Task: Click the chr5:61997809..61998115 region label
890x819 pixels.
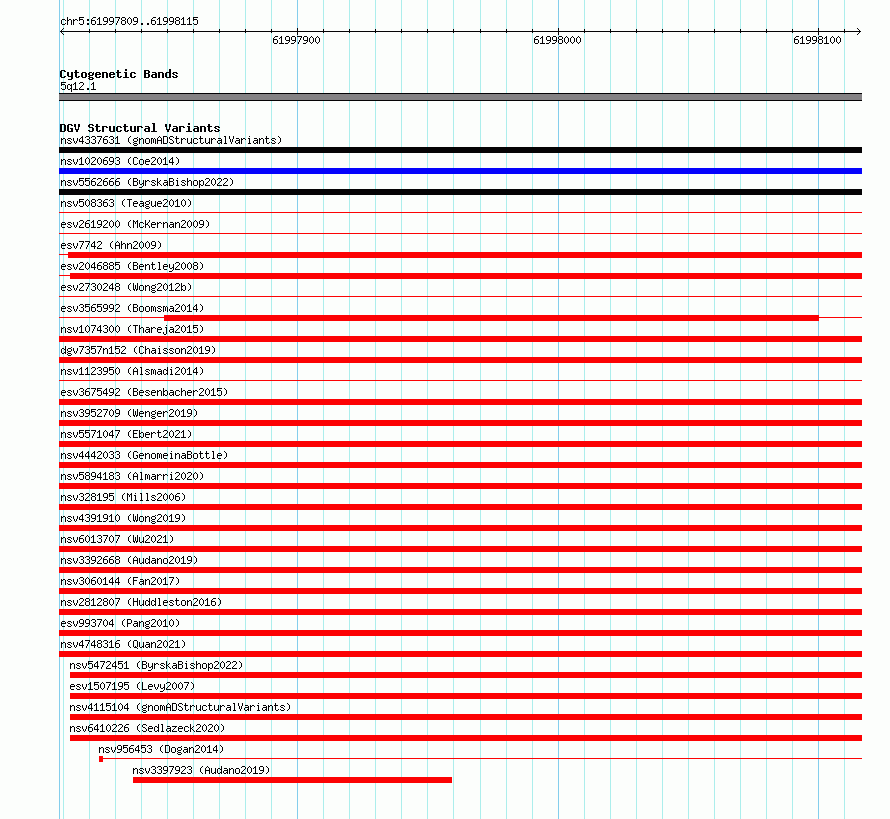Action: click(x=129, y=21)
